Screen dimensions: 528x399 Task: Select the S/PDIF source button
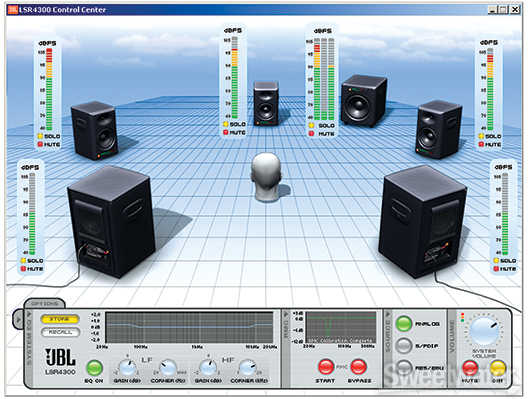[403, 346]
